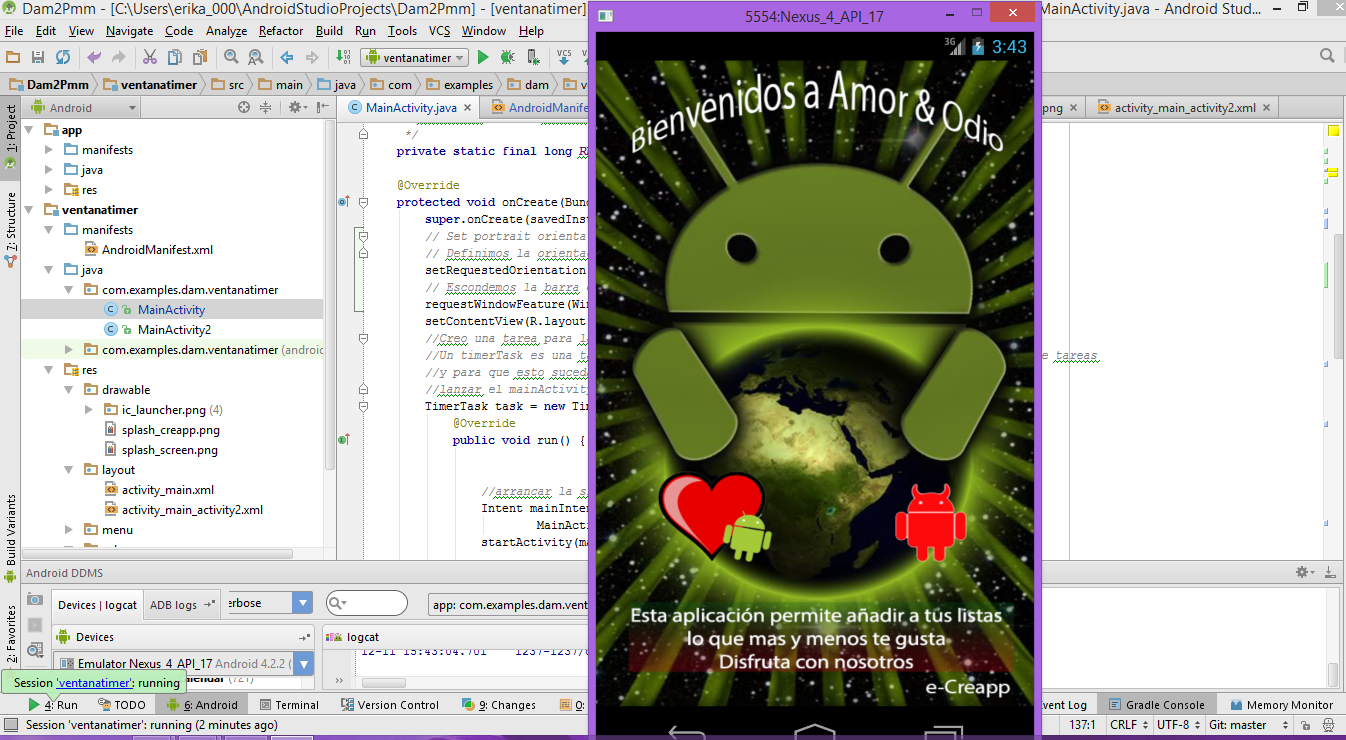Screen dimensions: 1346x740
Task: Open the Gradle Console tool window
Action: point(1156,705)
